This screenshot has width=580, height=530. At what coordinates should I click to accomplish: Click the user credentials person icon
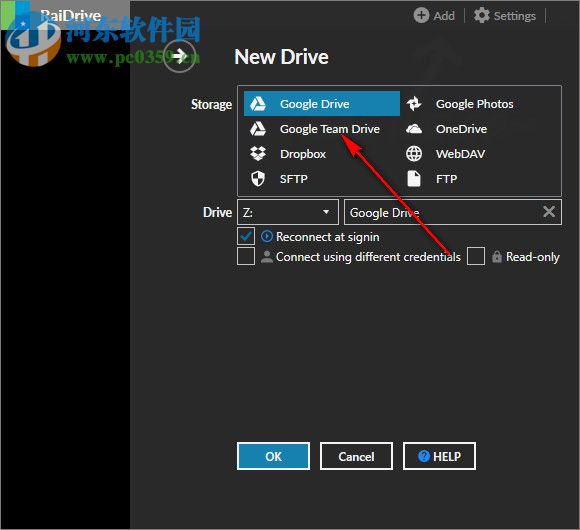pyautogui.click(x=267, y=256)
